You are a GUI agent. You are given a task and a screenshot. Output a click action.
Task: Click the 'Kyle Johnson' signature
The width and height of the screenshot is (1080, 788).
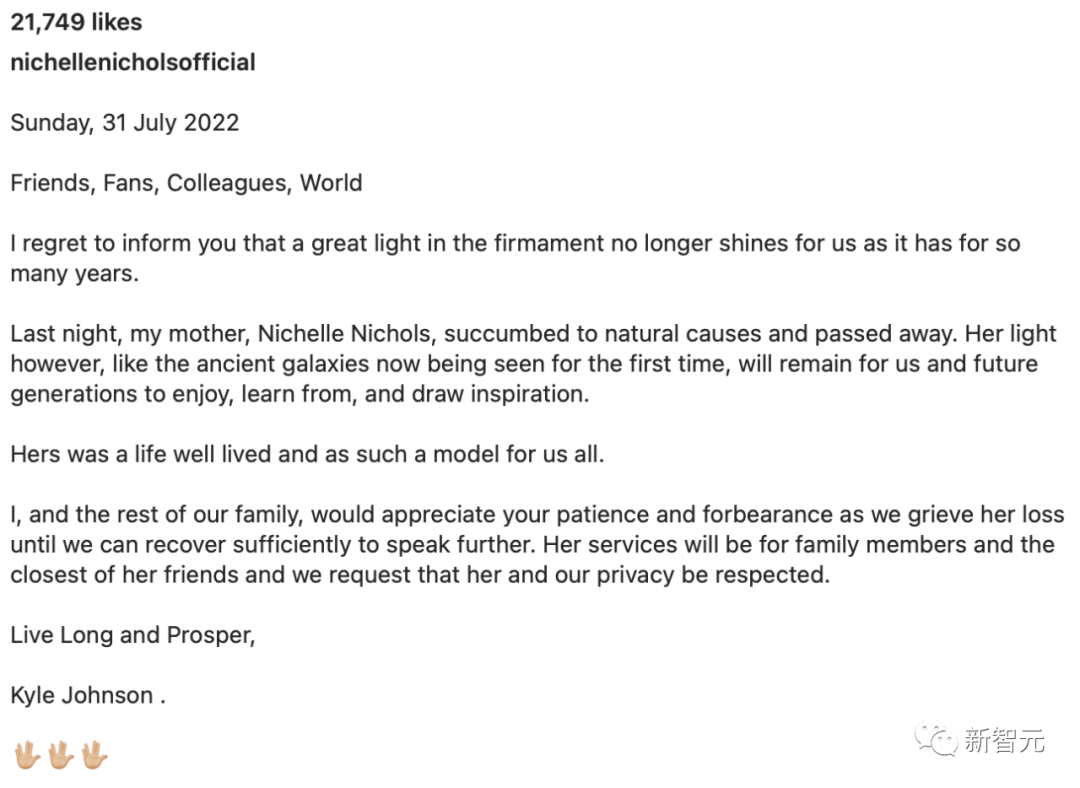click(x=82, y=695)
